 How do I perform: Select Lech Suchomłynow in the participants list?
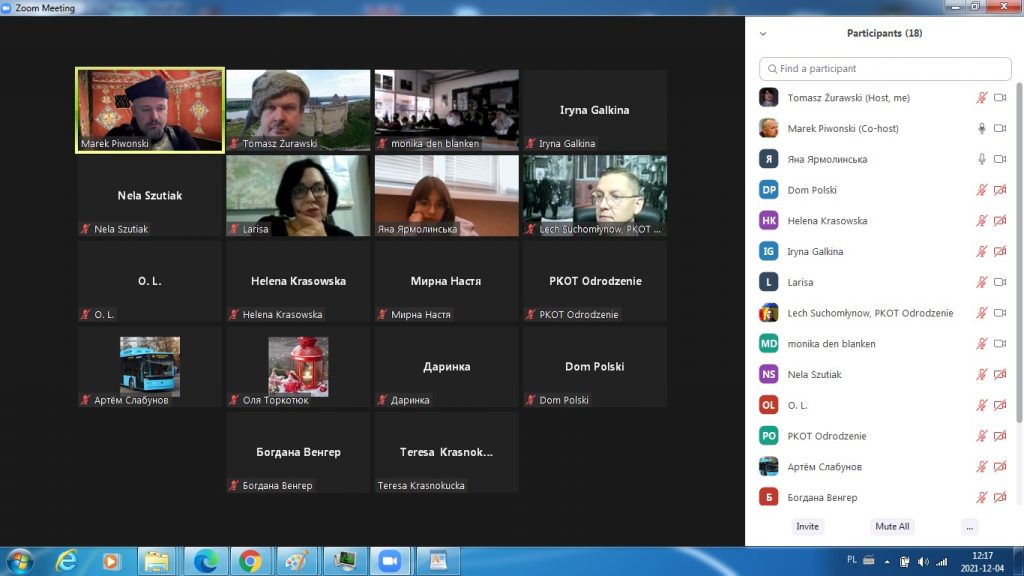[x=870, y=313]
